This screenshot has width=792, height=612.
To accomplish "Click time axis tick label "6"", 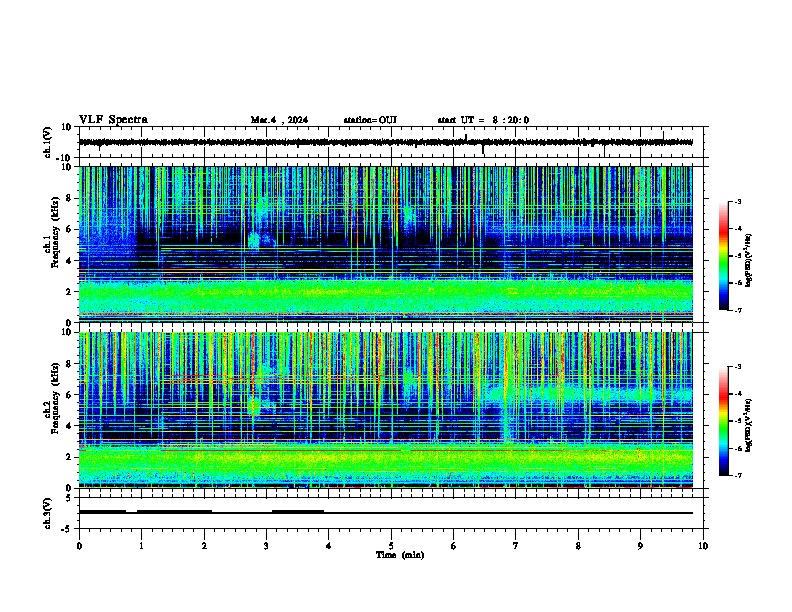I will pyautogui.click(x=454, y=546).
